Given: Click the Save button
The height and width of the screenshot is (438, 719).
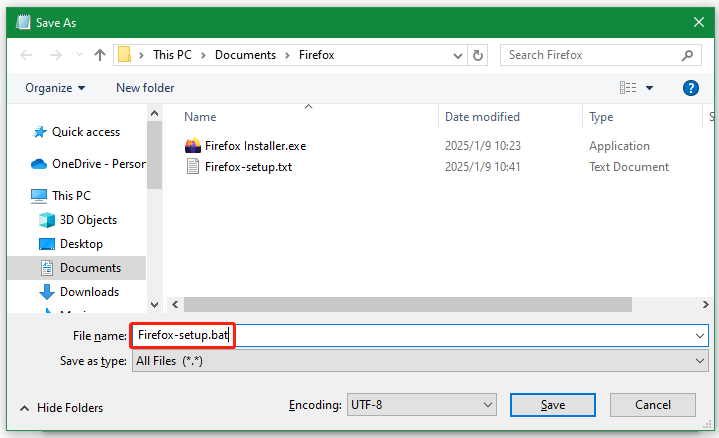Looking at the screenshot, I should (x=553, y=405).
